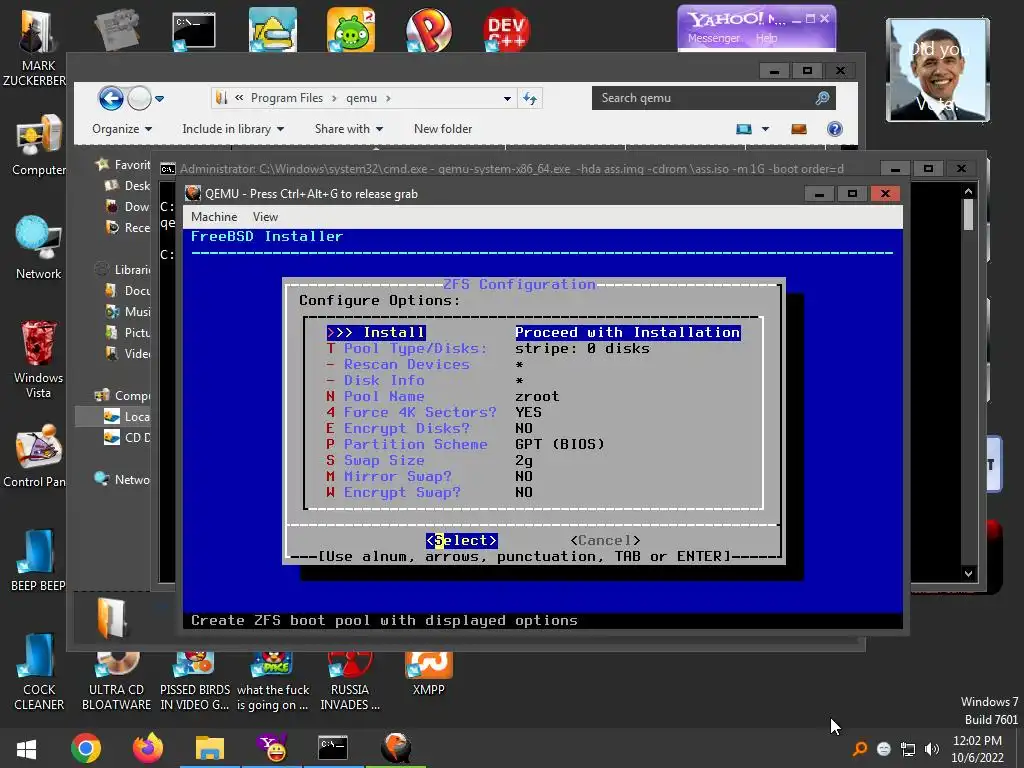Open BEEP BEEP desktop icon
Viewport: 1024px width, 768px height.
pyautogui.click(x=37, y=560)
